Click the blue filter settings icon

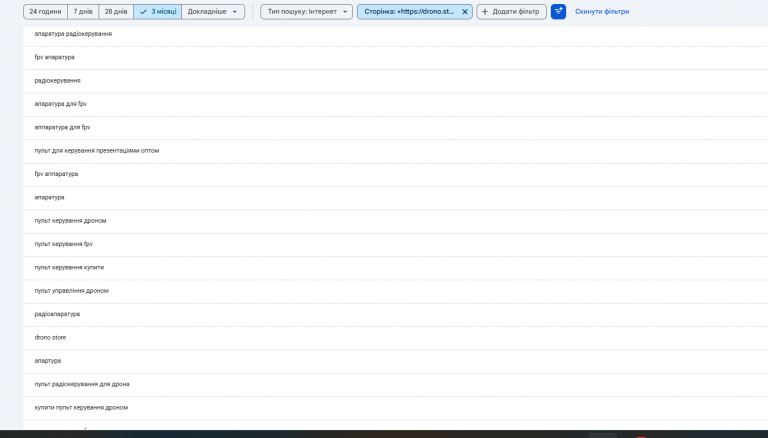[x=558, y=11]
